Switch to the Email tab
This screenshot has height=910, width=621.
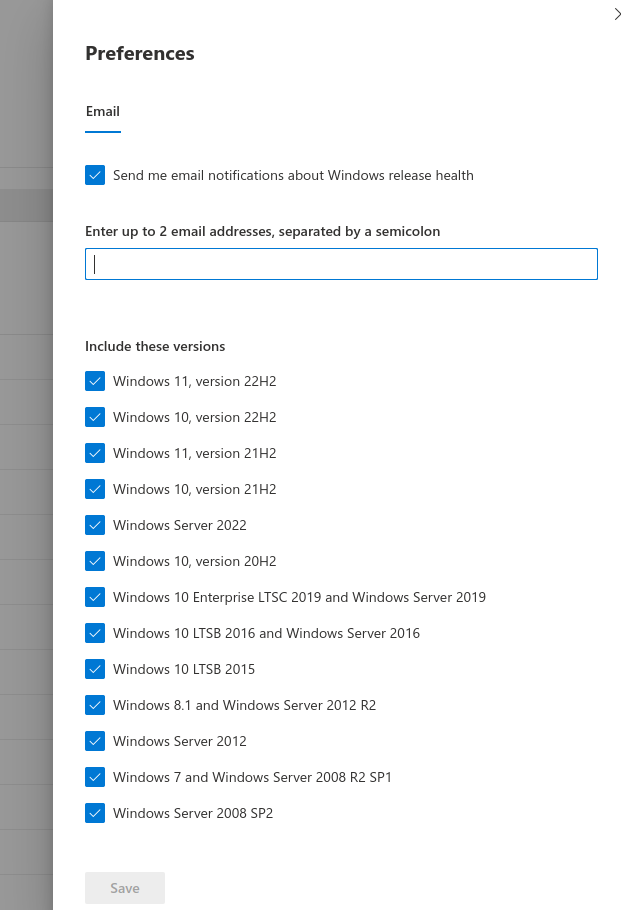tap(103, 111)
